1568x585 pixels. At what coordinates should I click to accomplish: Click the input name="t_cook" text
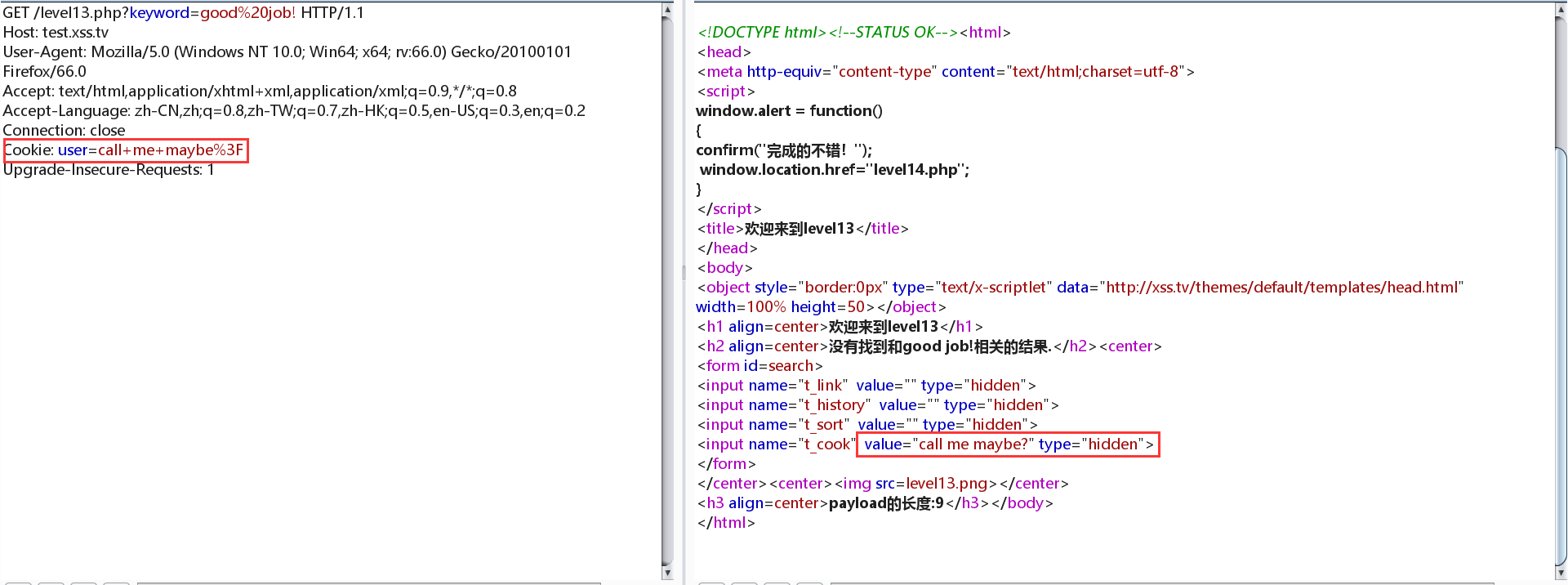tap(775, 444)
